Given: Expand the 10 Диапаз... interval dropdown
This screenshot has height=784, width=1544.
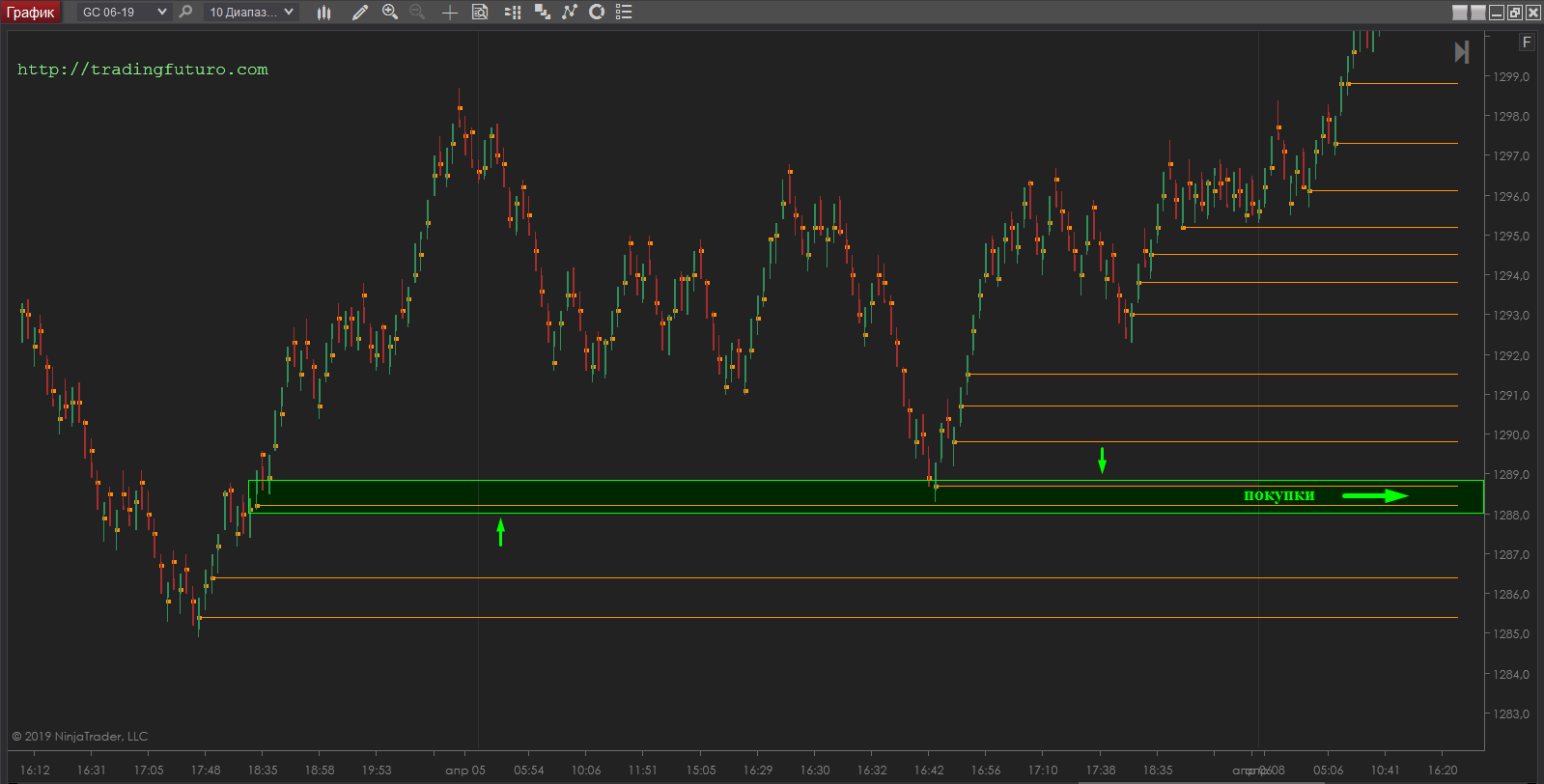Looking at the screenshot, I should coord(289,13).
